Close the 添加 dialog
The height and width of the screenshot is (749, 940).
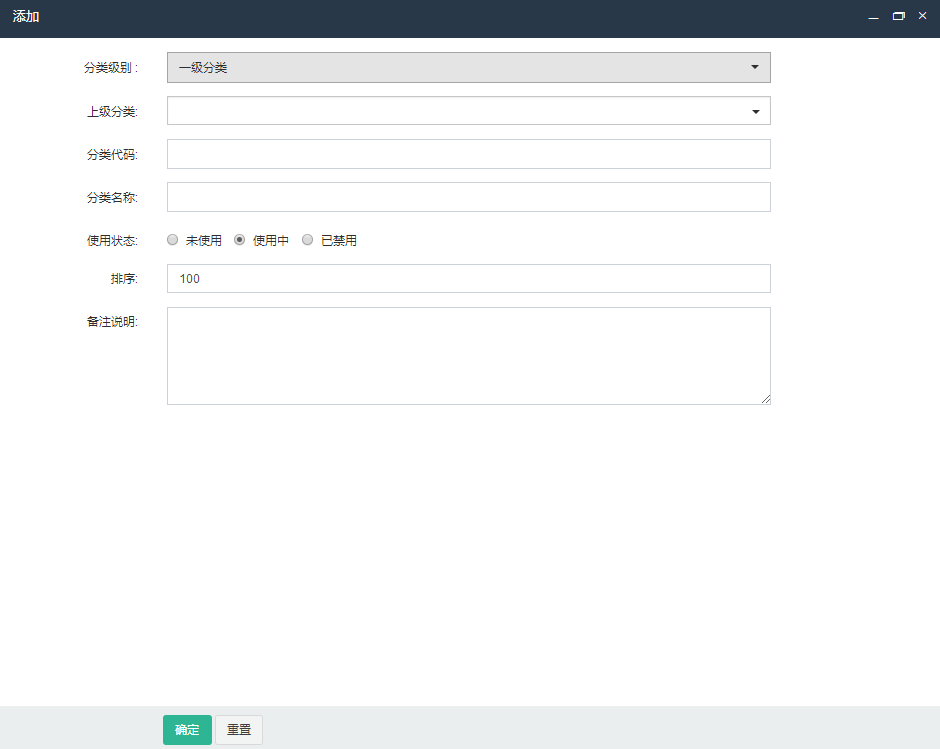point(922,16)
